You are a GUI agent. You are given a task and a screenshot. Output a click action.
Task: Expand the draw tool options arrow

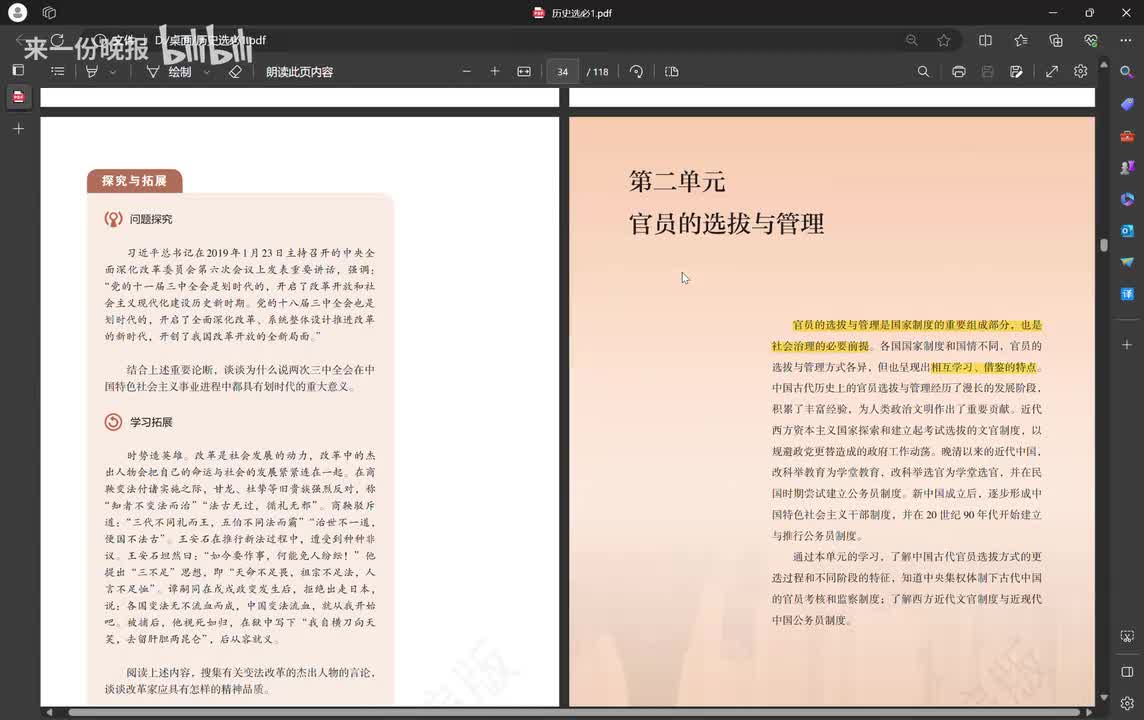click(x=207, y=72)
